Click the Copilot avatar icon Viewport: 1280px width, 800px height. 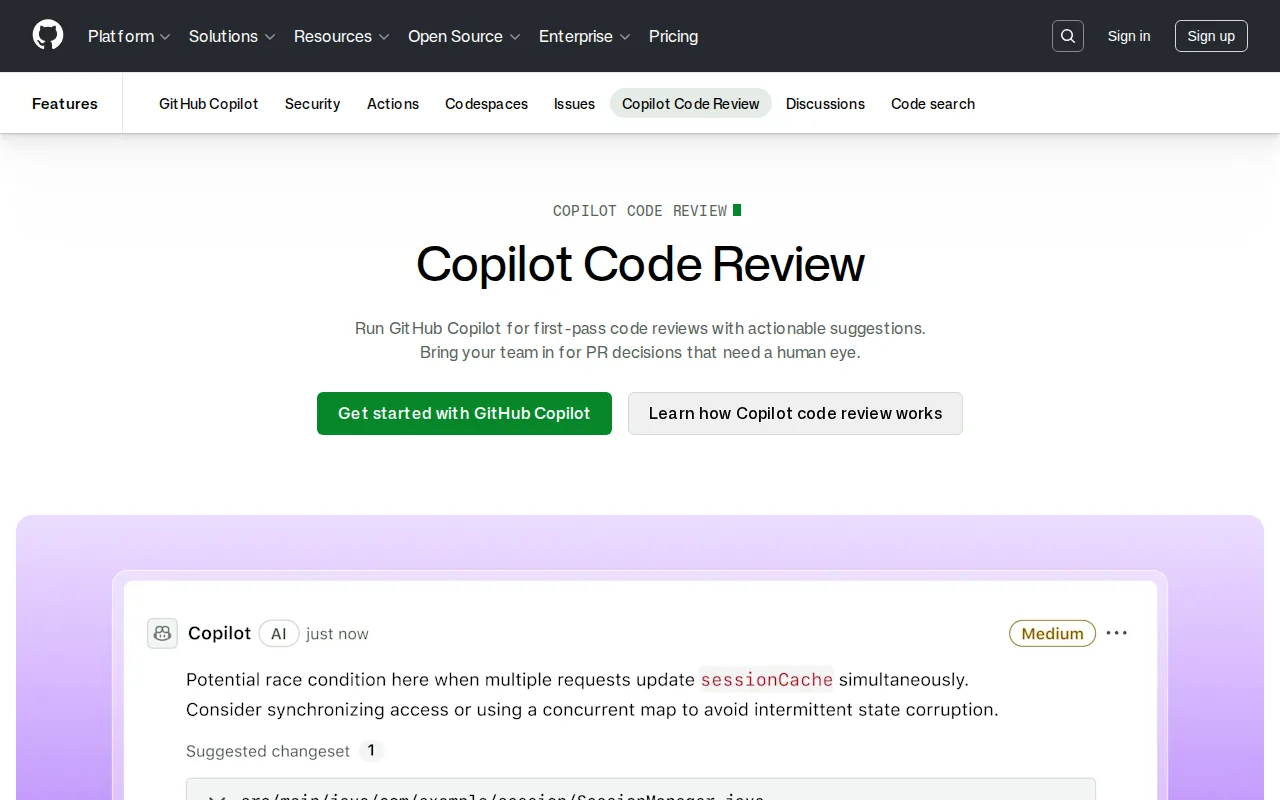click(162, 633)
